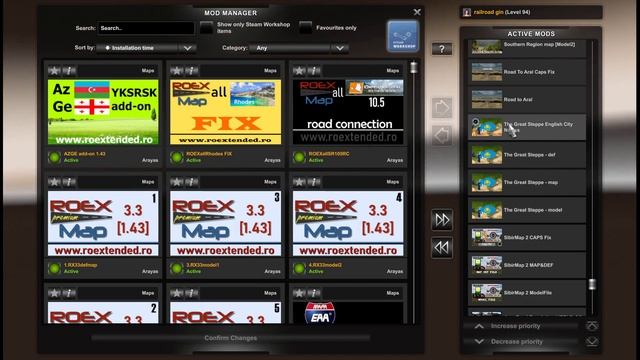
Task: Click the Search text field
Action: pyautogui.click(x=146, y=28)
